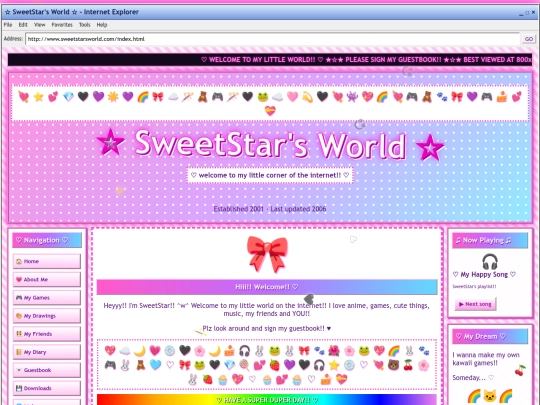Click the floppy disk icon on Downloads button

(19, 388)
